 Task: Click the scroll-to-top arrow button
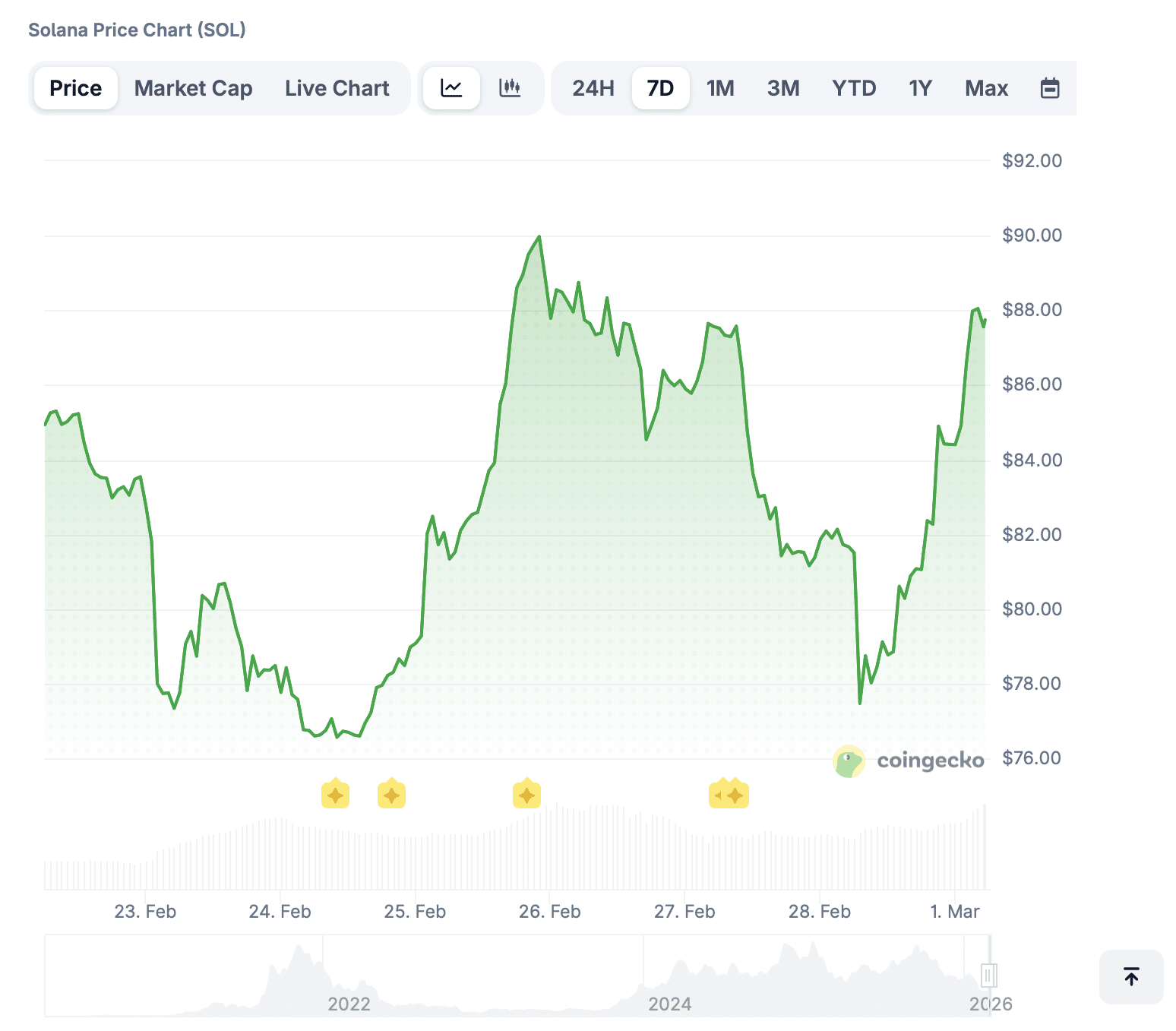(x=1130, y=976)
